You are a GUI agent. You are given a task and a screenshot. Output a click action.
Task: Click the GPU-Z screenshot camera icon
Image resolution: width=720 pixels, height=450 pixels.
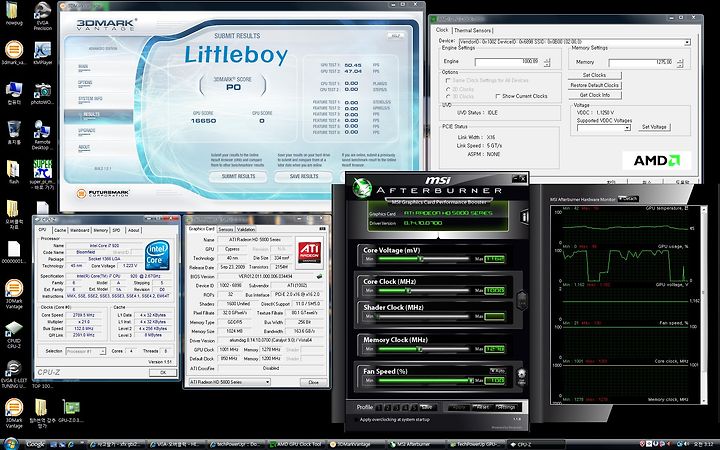(x=322, y=228)
